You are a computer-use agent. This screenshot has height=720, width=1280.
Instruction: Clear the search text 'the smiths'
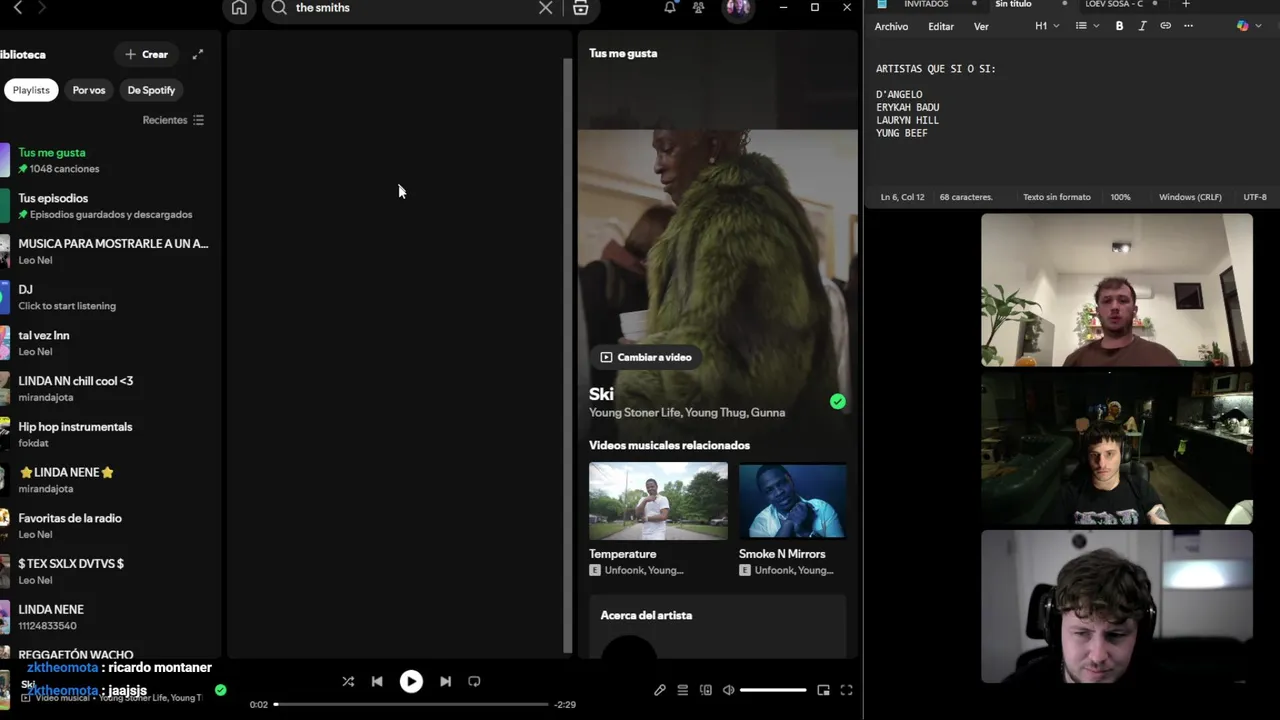(545, 8)
